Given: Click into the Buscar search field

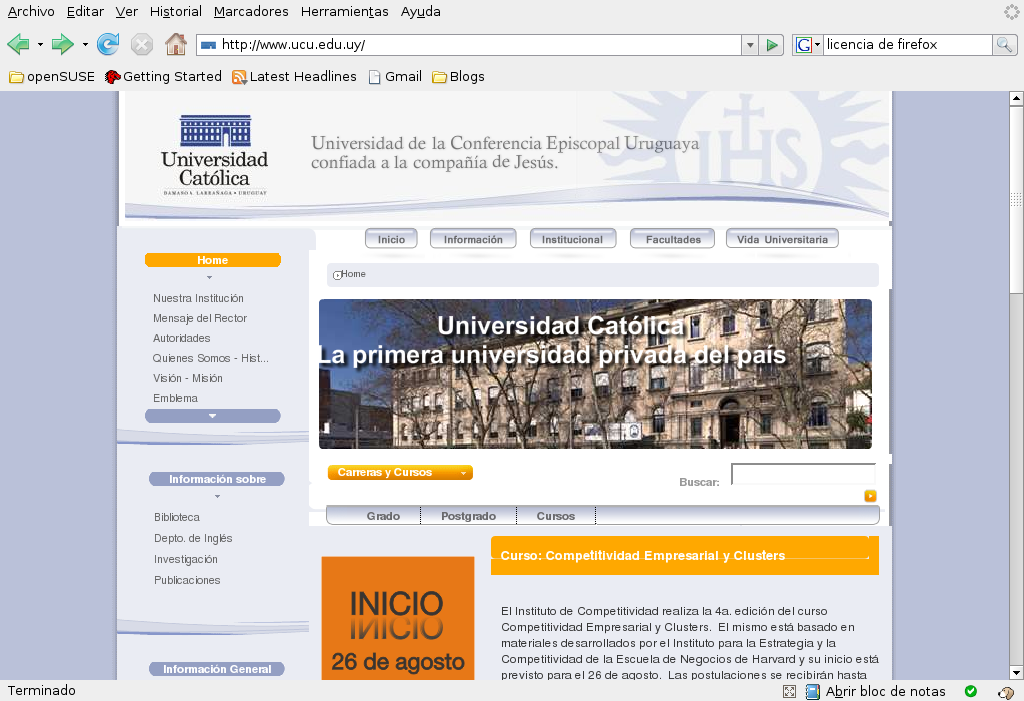Looking at the screenshot, I should point(803,474).
